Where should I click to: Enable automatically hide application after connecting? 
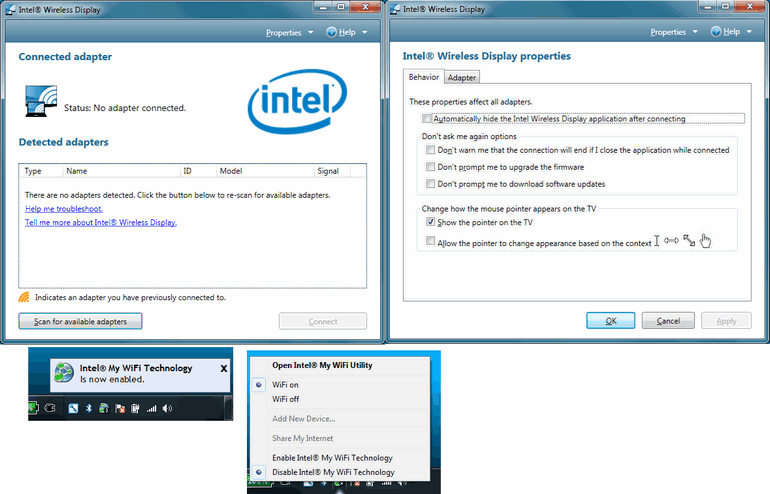(x=426, y=118)
